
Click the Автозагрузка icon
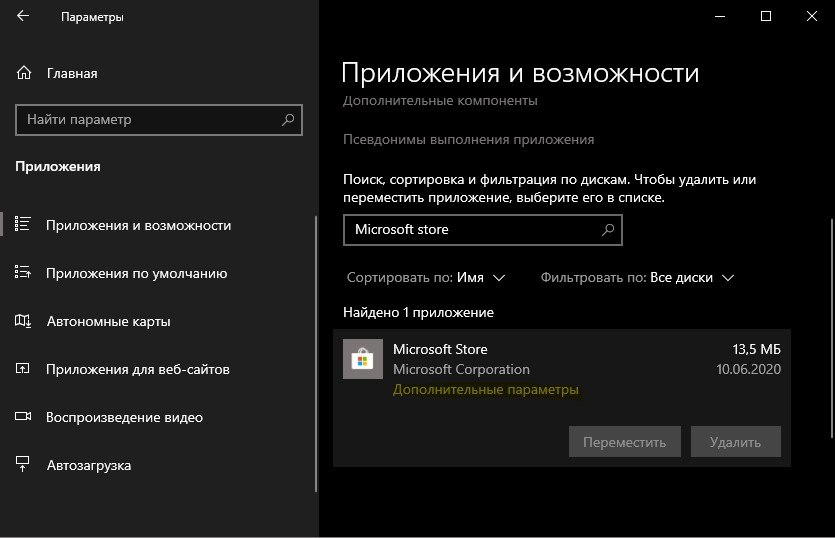click(x=23, y=464)
